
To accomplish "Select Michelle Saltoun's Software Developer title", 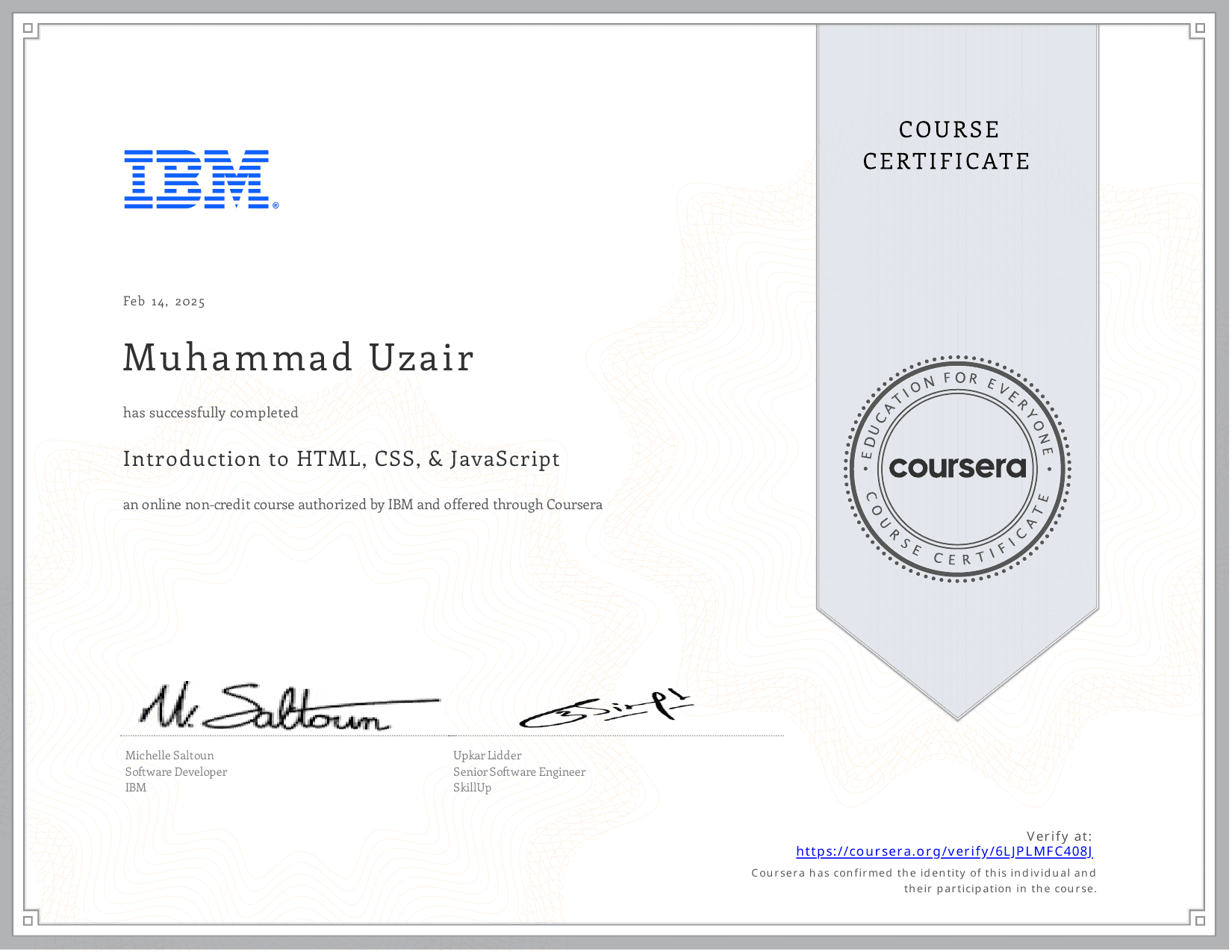I will (x=176, y=771).
